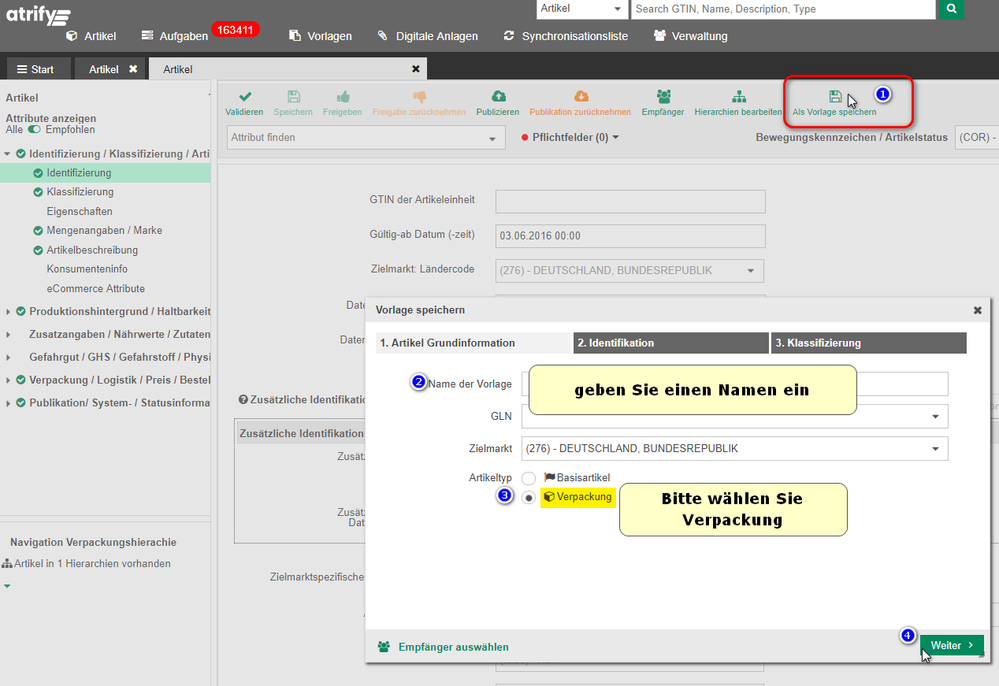Open Hierarchien bearbeiten hierarchy icon
Viewport: 999px width, 686px height.
(x=738, y=97)
